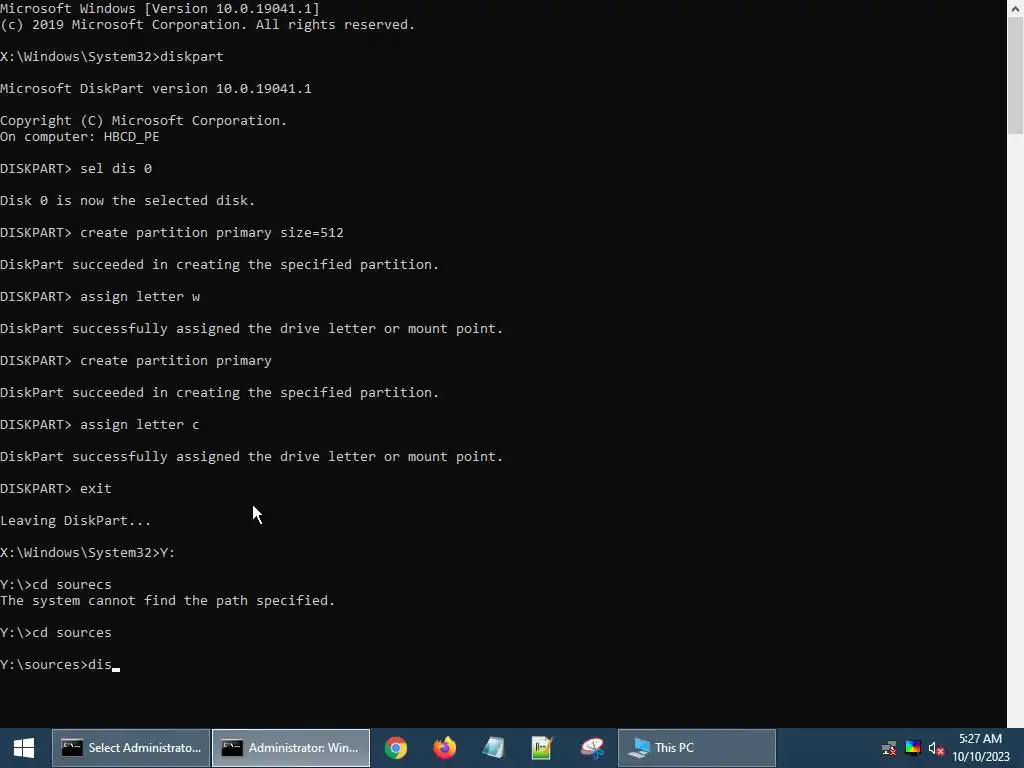Click "Copyright (C) Microsoft Corporation." line

pyautogui.click(x=144, y=120)
